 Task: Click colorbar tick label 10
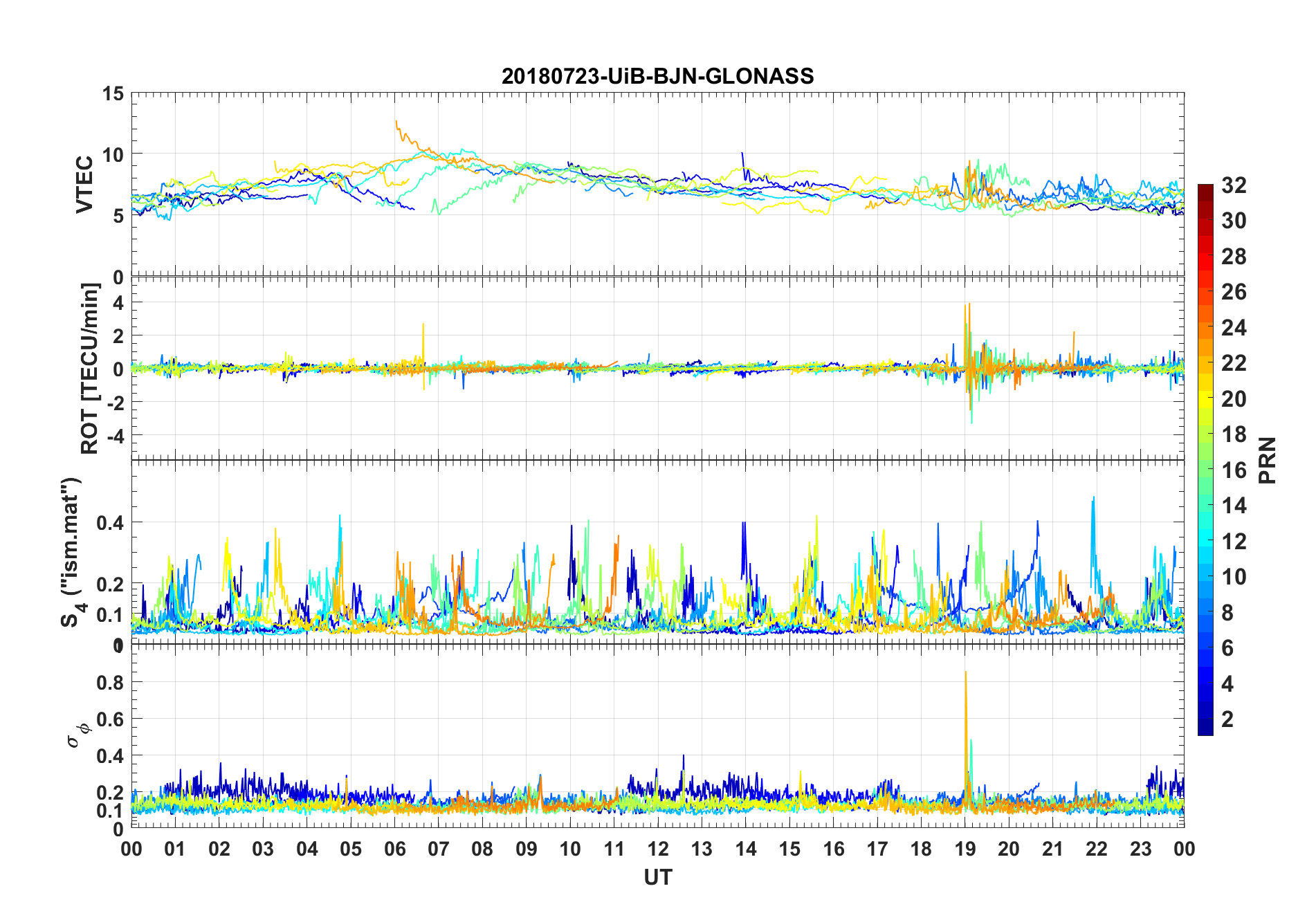(1234, 576)
